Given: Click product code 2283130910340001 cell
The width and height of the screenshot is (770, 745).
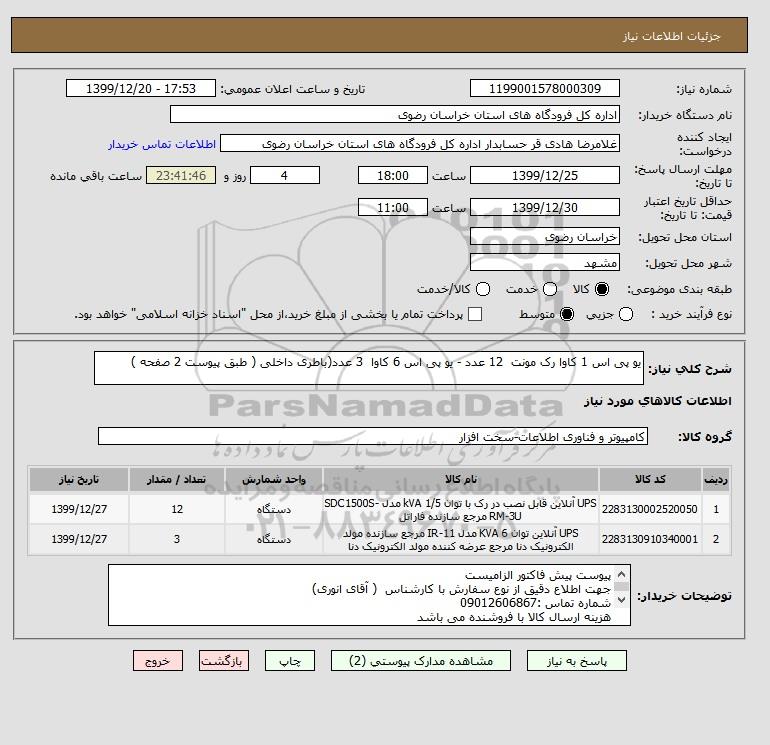Looking at the screenshot, I should point(650,539).
